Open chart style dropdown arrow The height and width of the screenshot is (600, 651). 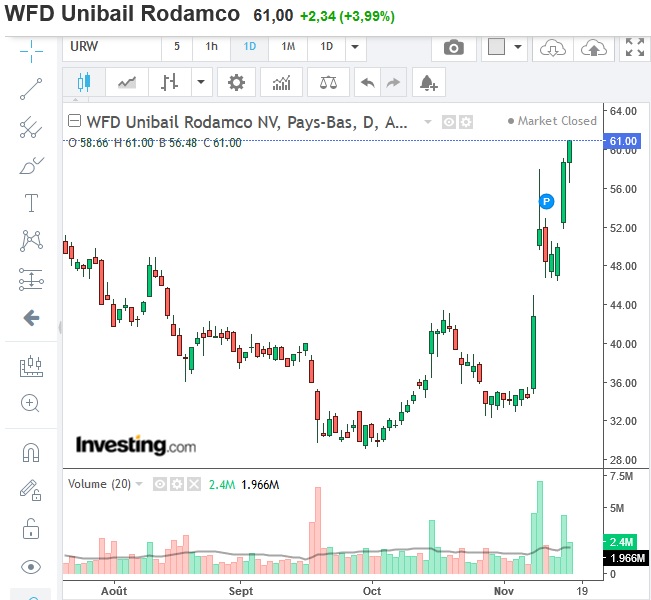(x=201, y=82)
